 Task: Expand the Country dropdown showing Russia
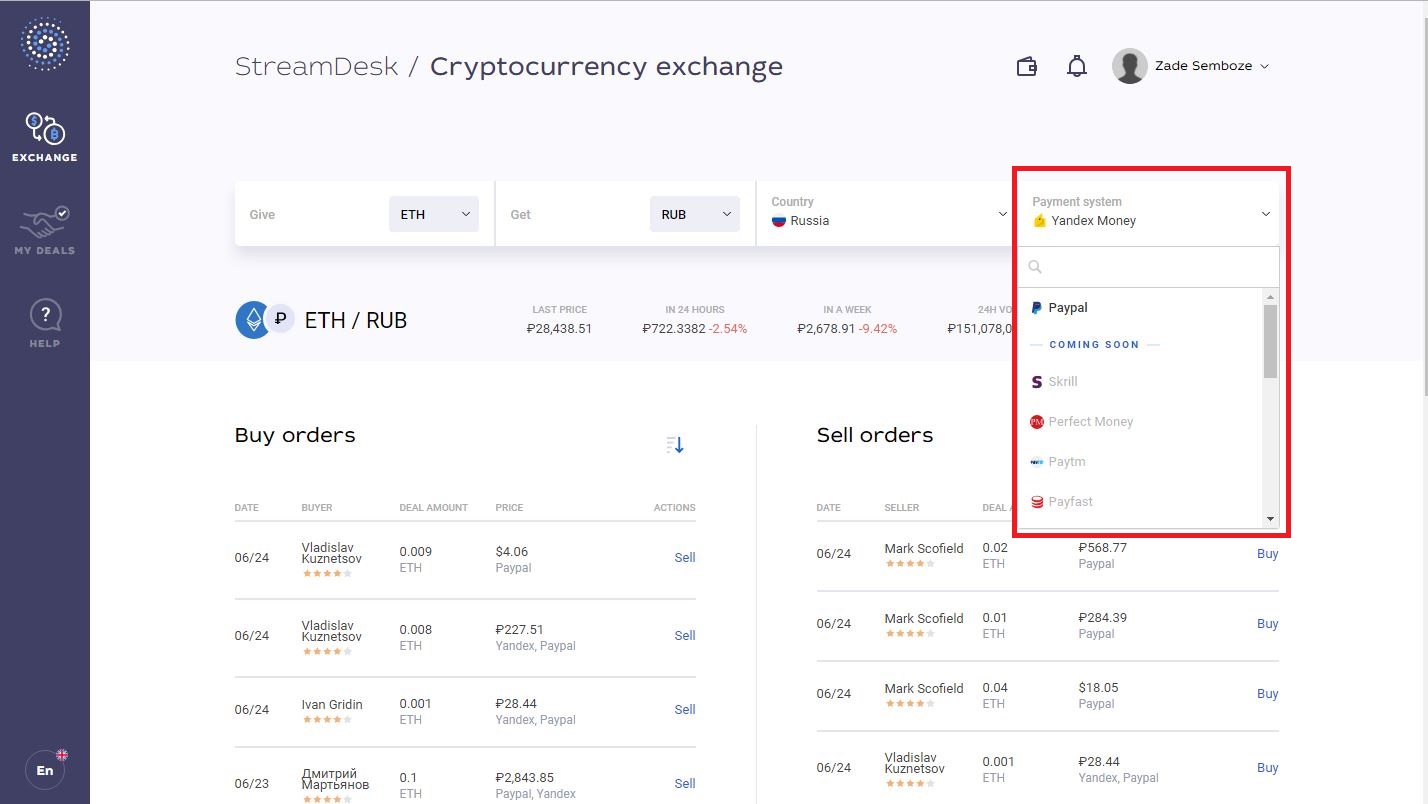pos(888,213)
